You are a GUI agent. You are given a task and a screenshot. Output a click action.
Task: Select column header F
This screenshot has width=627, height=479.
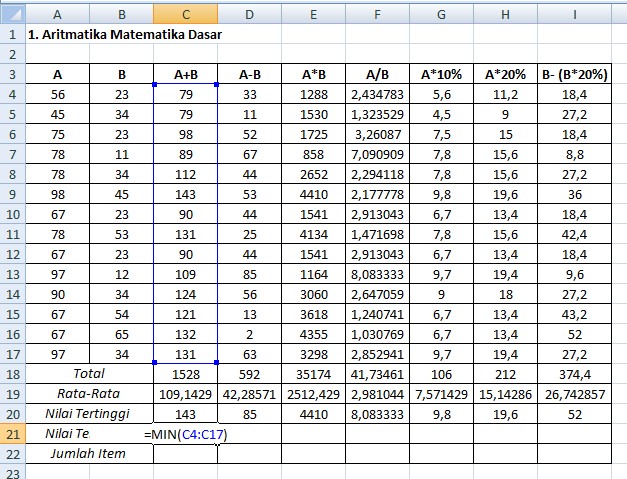coord(377,14)
